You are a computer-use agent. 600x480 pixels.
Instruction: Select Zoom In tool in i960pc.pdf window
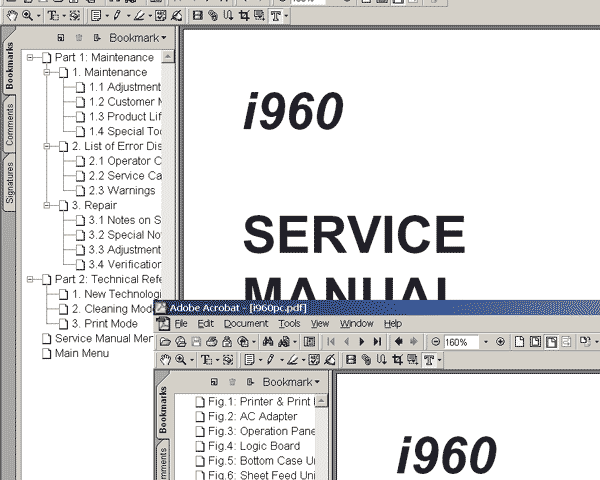180,360
